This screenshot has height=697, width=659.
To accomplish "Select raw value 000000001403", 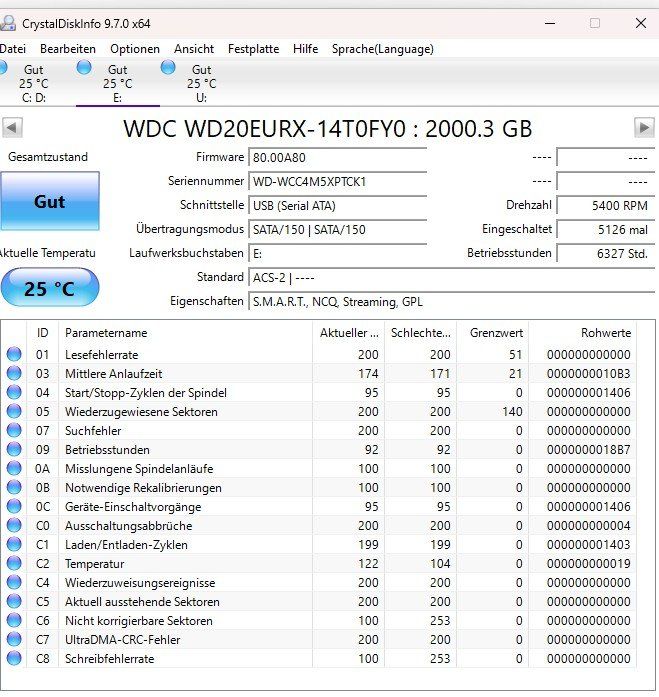I will (588, 545).
